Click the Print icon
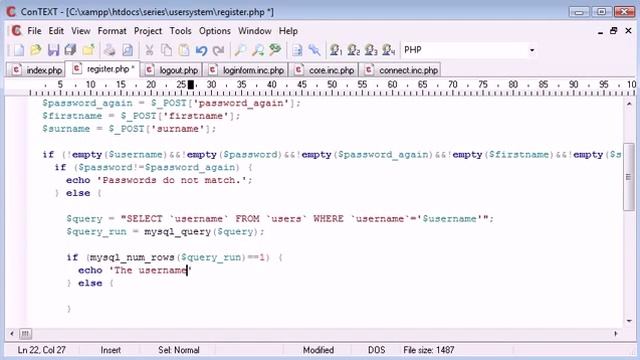The height and width of the screenshot is (360, 640). [109, 50]
